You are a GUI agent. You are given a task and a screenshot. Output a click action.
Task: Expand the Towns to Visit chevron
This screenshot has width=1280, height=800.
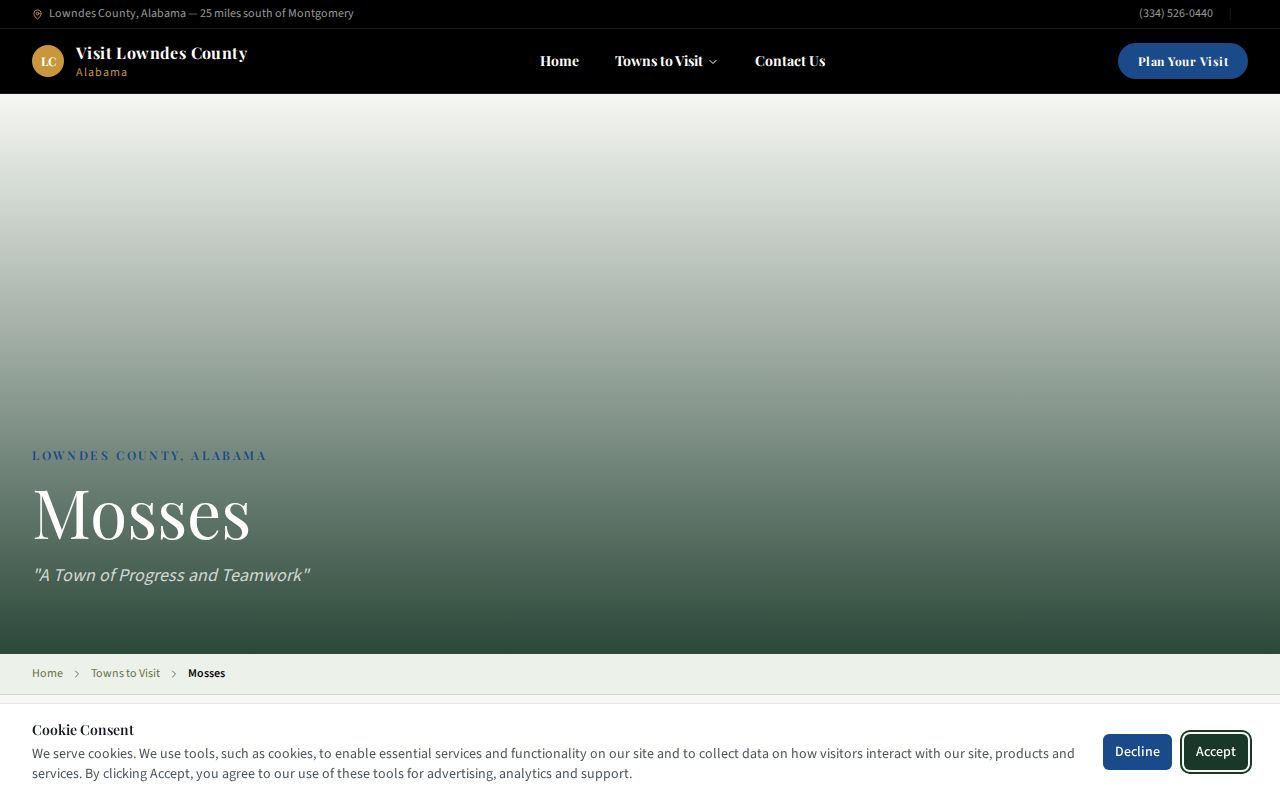click(713, 62)
